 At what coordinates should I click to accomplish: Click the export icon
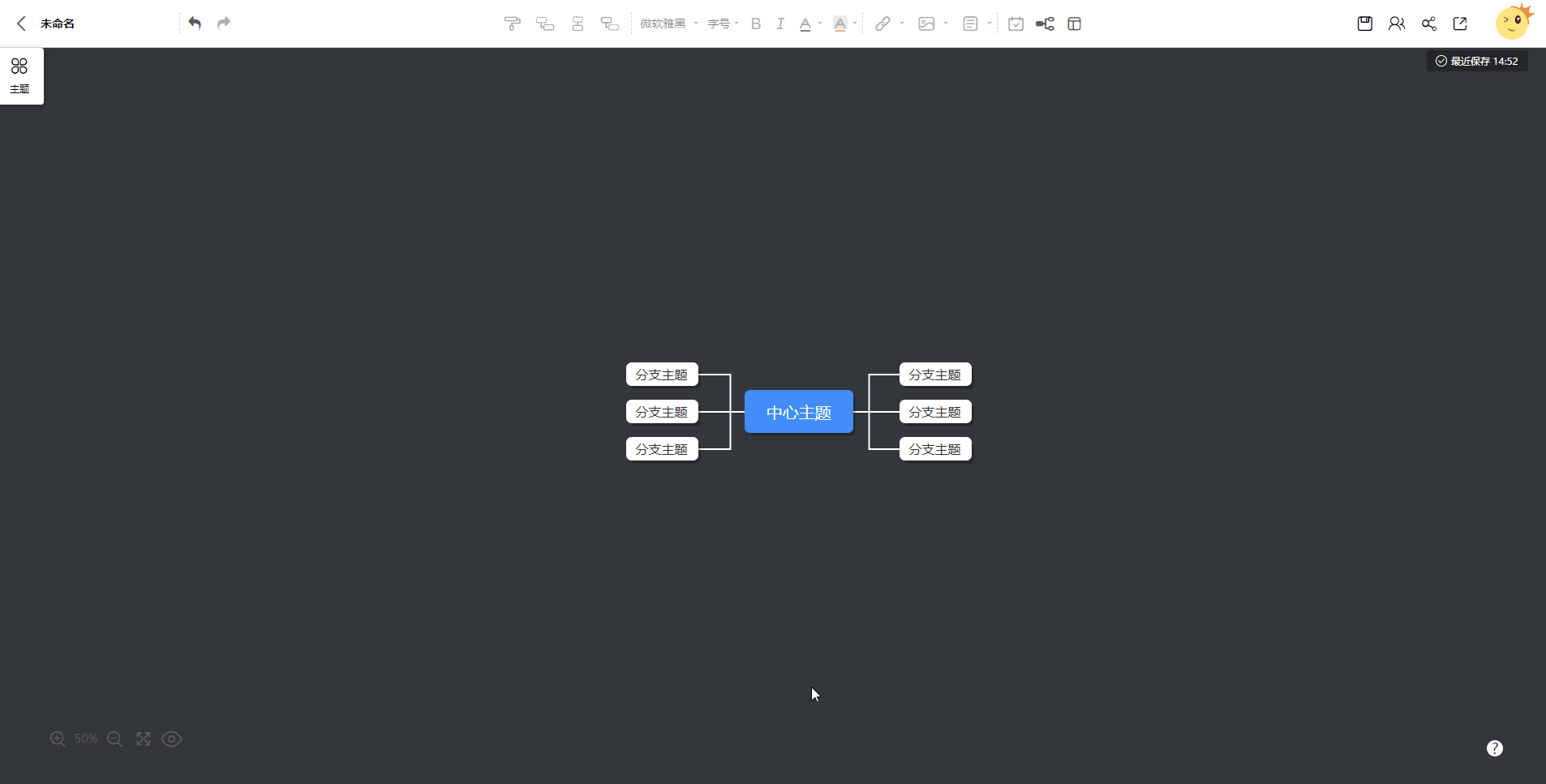click(x=1460, y=24)
